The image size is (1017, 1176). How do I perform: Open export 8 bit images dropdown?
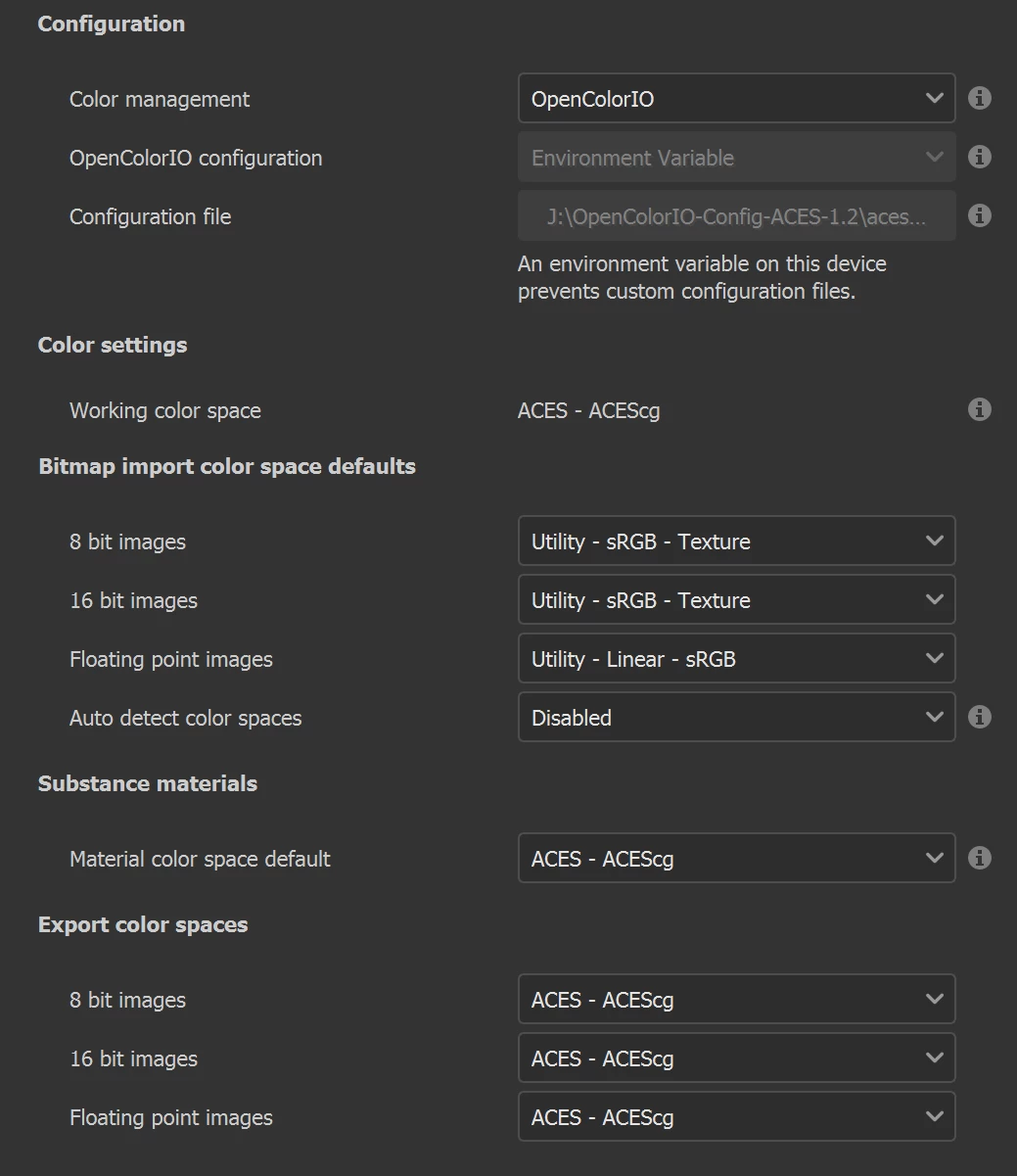coord(736,1000)
